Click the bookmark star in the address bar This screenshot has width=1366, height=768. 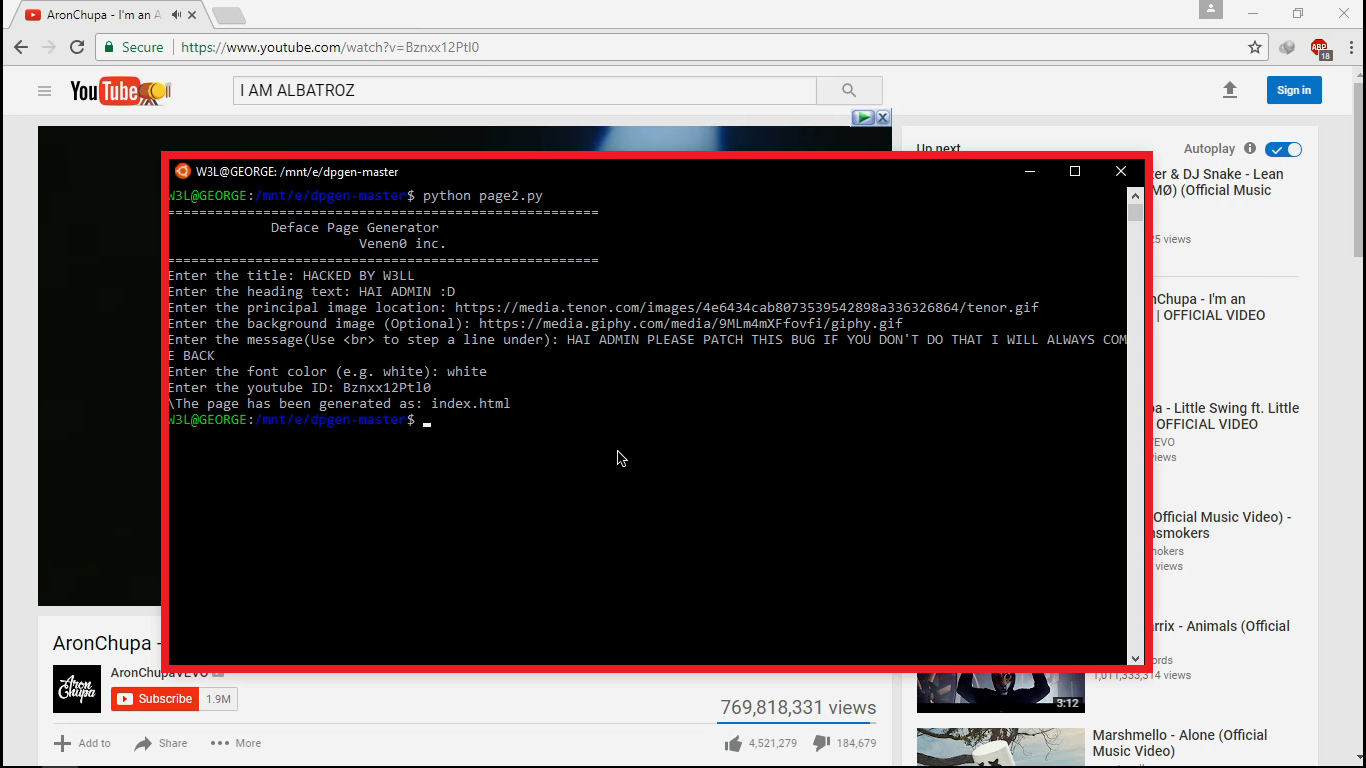(x=1254, y=47)
